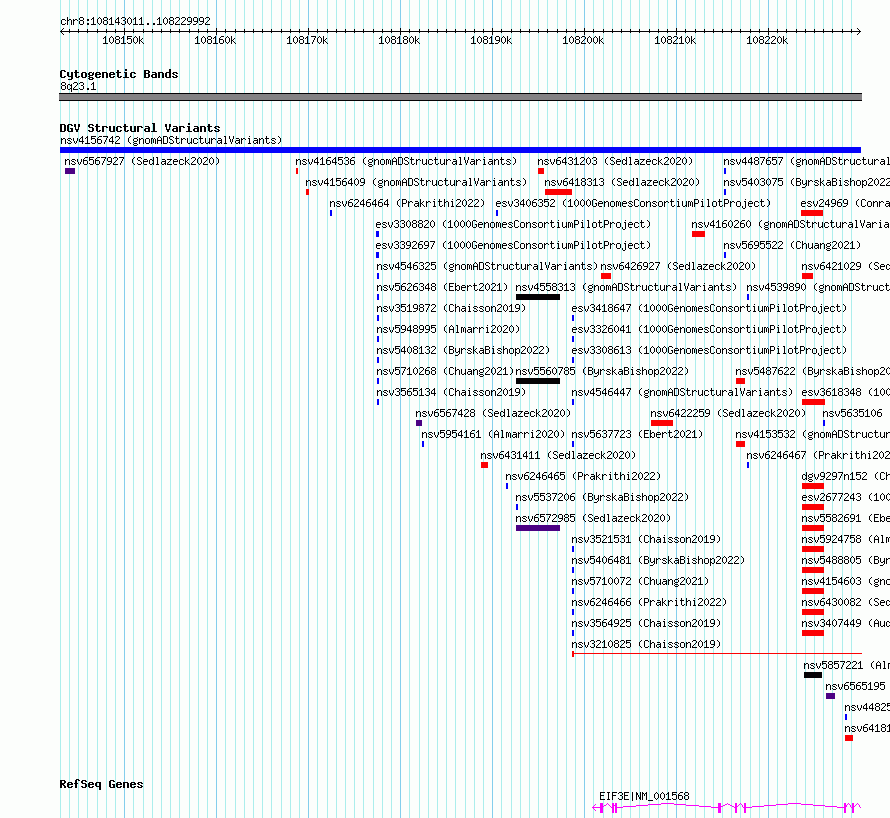
Task: Click the chr8:108143011..108229992 coordinates text
Action: click(x=135, y=21)
